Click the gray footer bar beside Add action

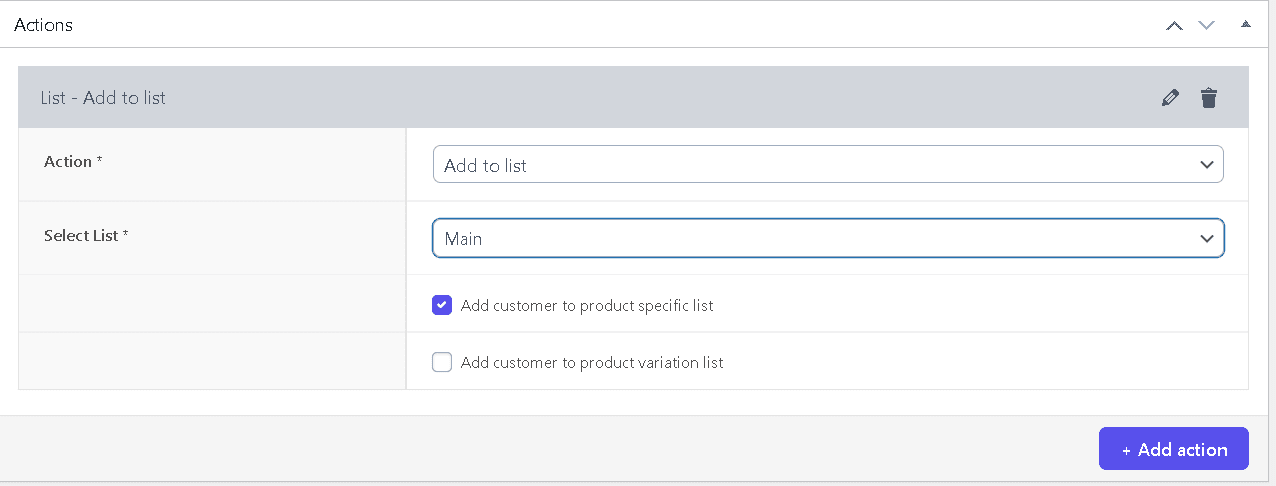pos(550,449)
